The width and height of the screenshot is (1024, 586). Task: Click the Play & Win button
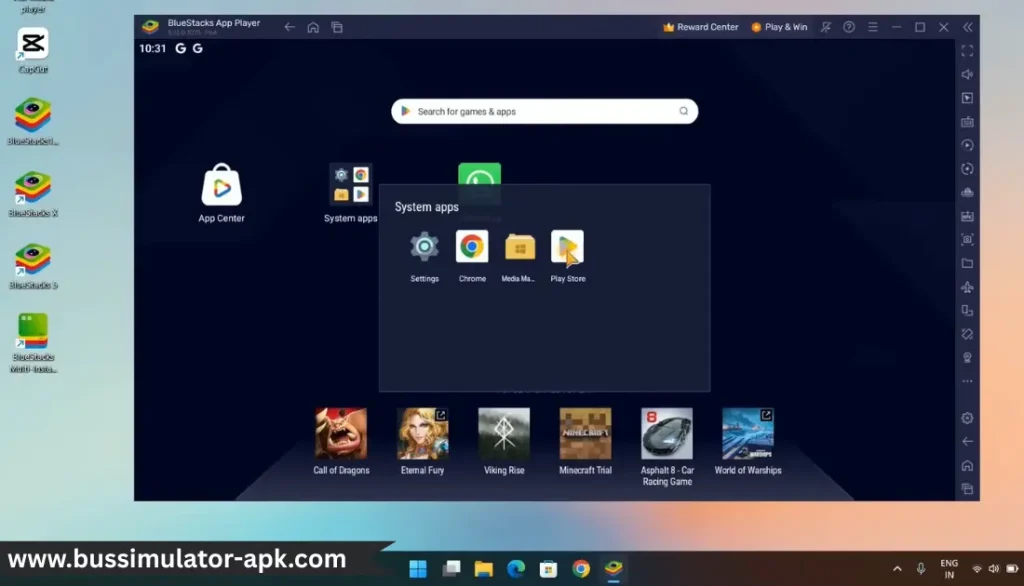pos(779,27)
